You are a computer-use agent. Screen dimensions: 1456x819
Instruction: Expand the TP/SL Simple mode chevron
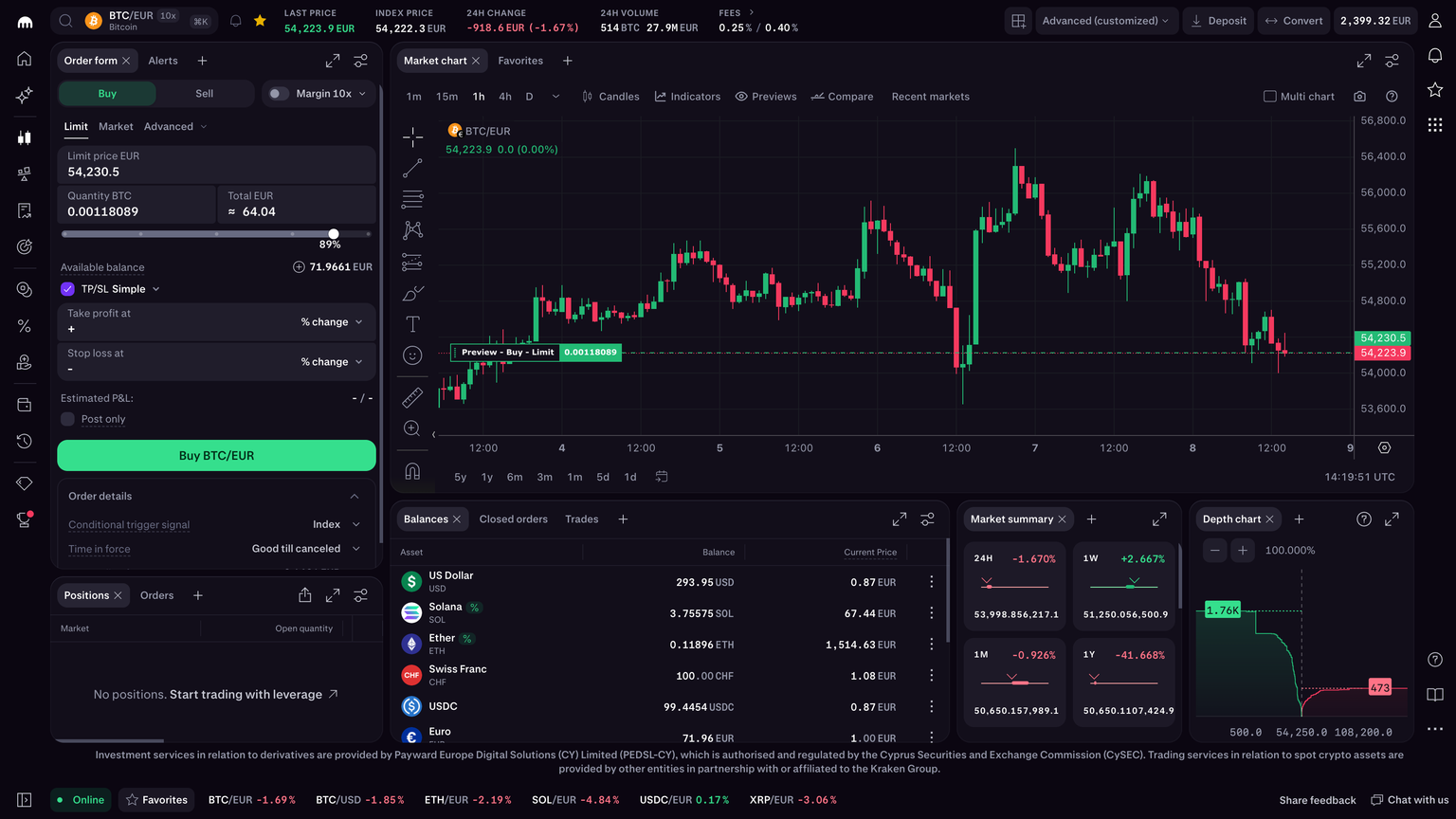[x=156, y=289]
